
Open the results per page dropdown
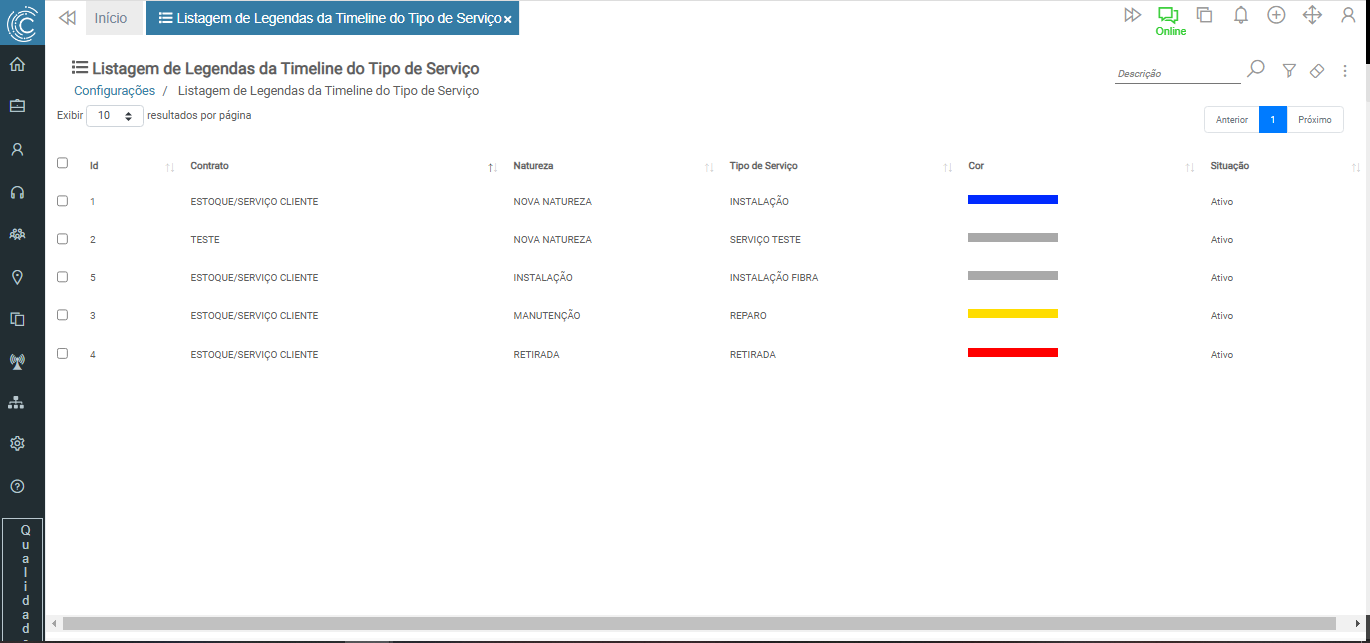pyautogui.click(x=115, y=116)
